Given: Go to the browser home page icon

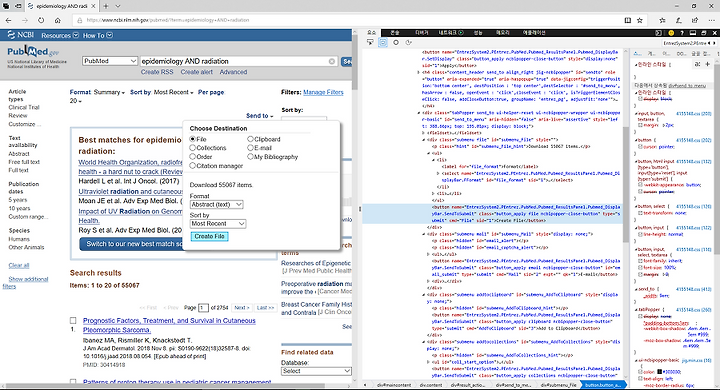Looking at the screenshot, I should coord(57,20).
